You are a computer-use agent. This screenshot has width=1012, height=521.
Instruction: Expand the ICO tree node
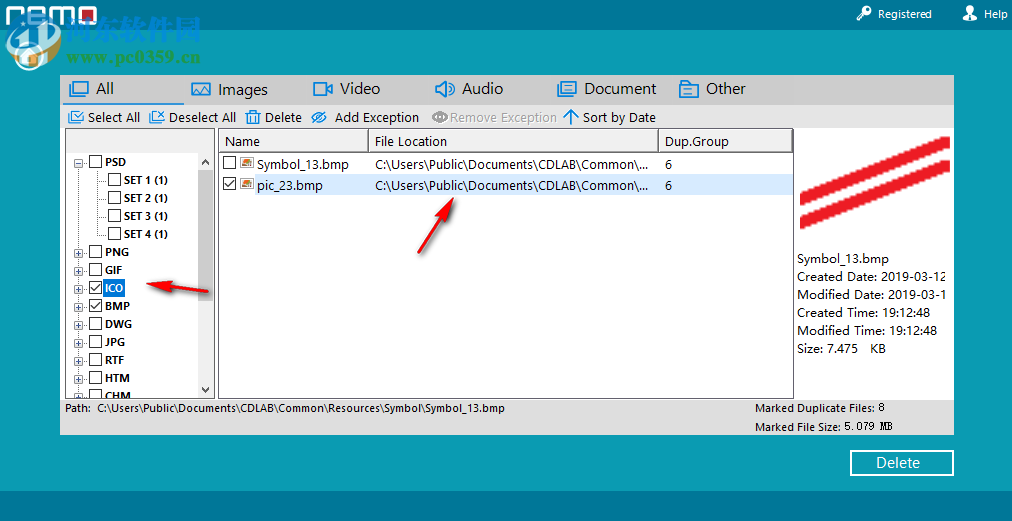click(79, 289)
